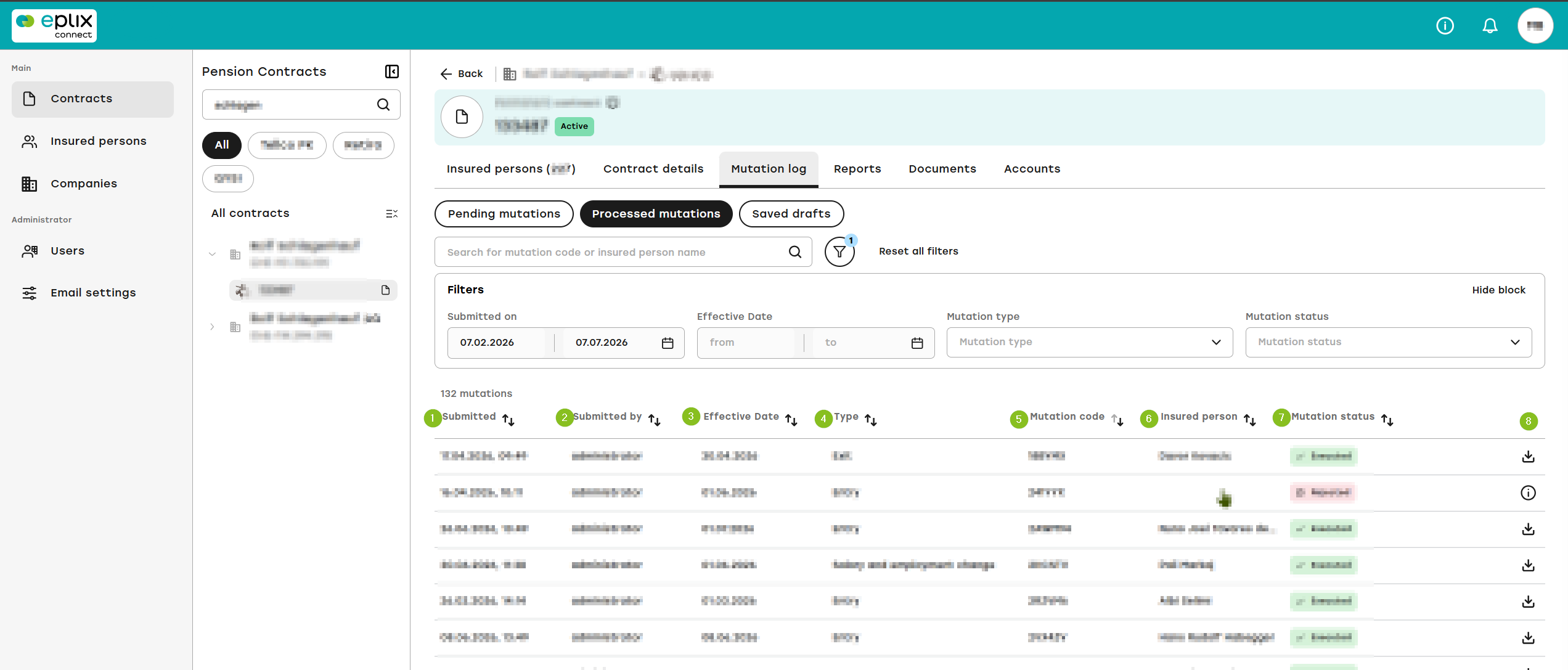1568x670 pixels.
Task: Show Processed mutations
Action: coord(656,214)
